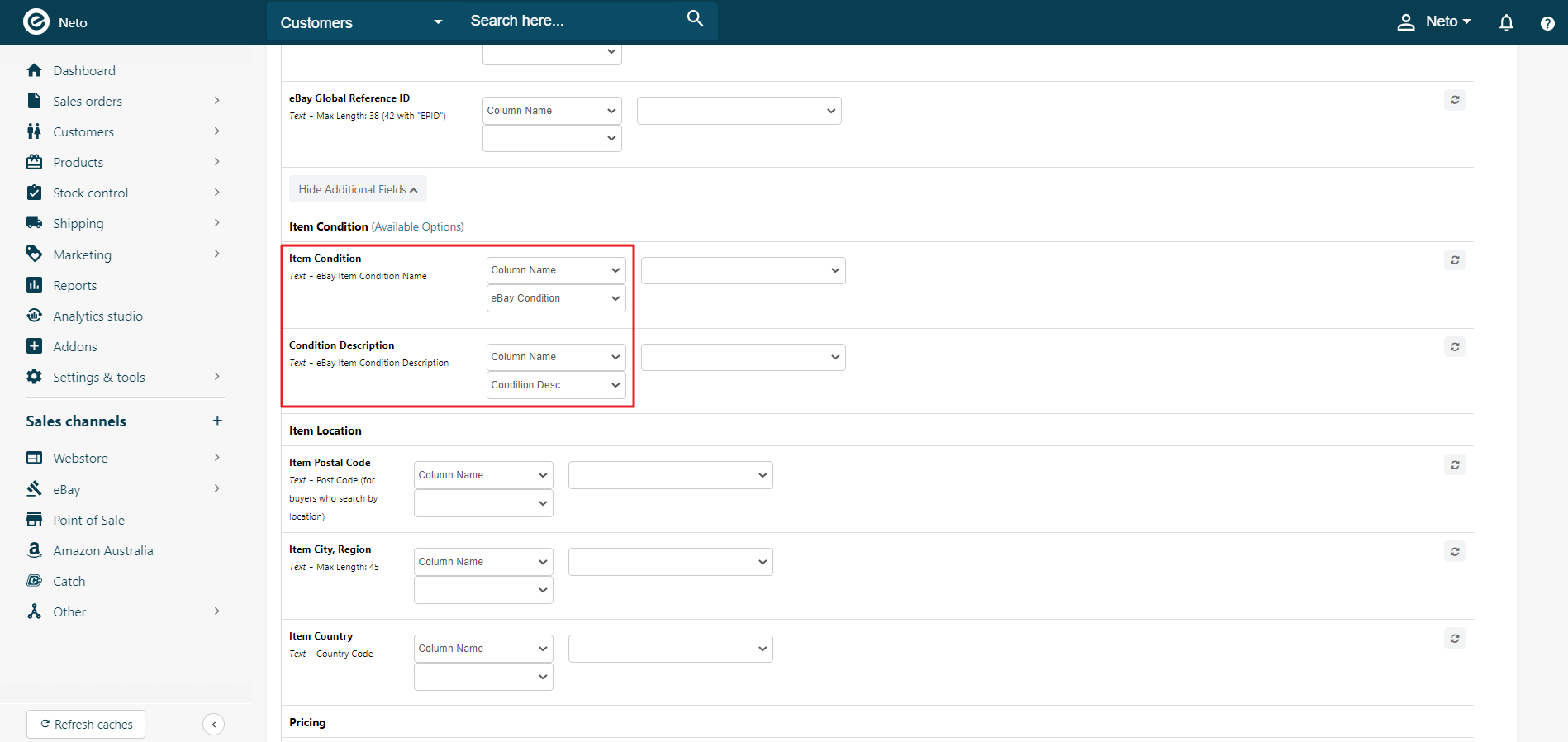
Task: Open the Available Options link
Action: [x=418, y=226]
